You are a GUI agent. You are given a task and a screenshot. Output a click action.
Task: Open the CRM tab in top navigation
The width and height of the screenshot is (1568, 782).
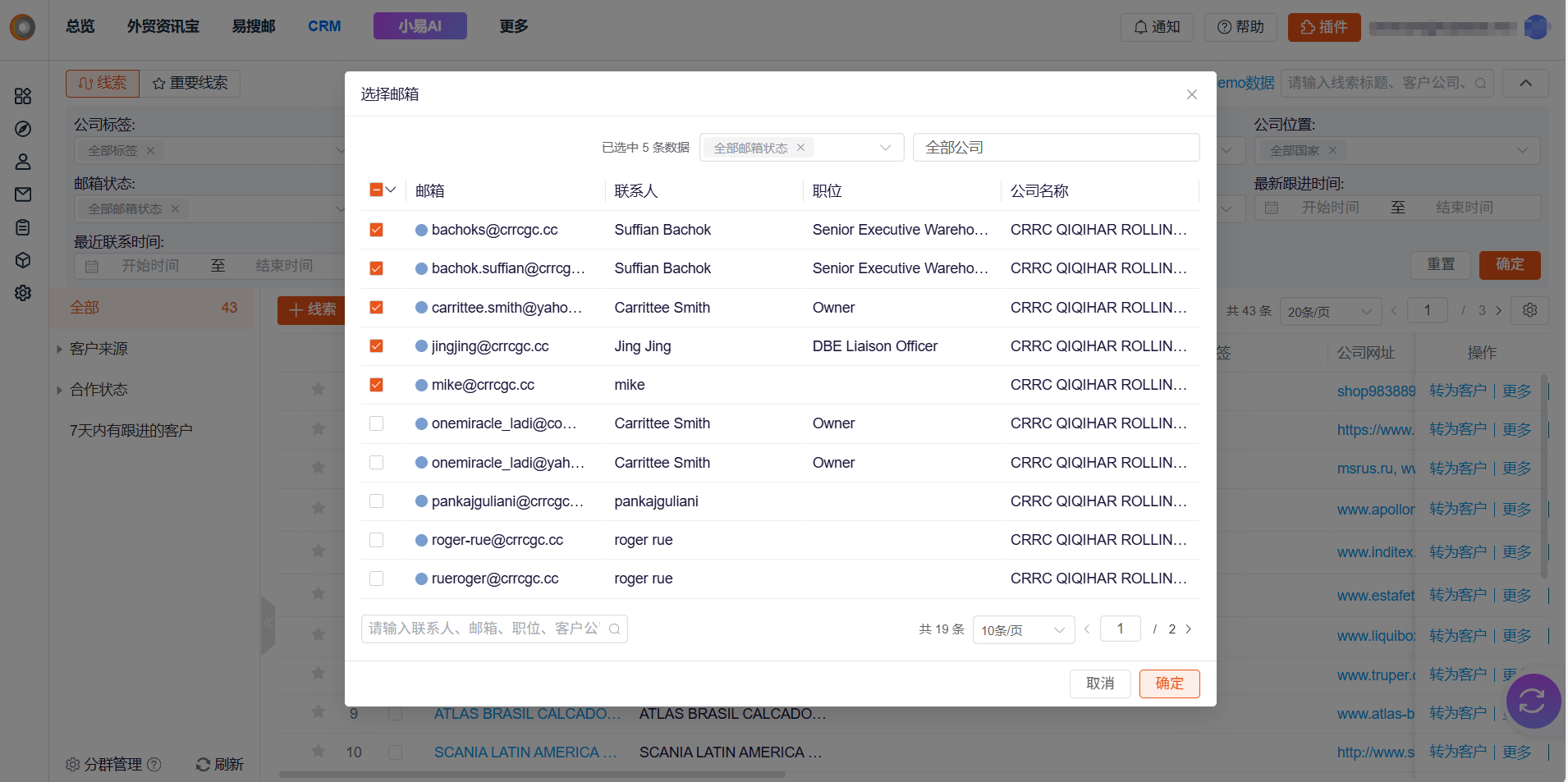[324, 26]
